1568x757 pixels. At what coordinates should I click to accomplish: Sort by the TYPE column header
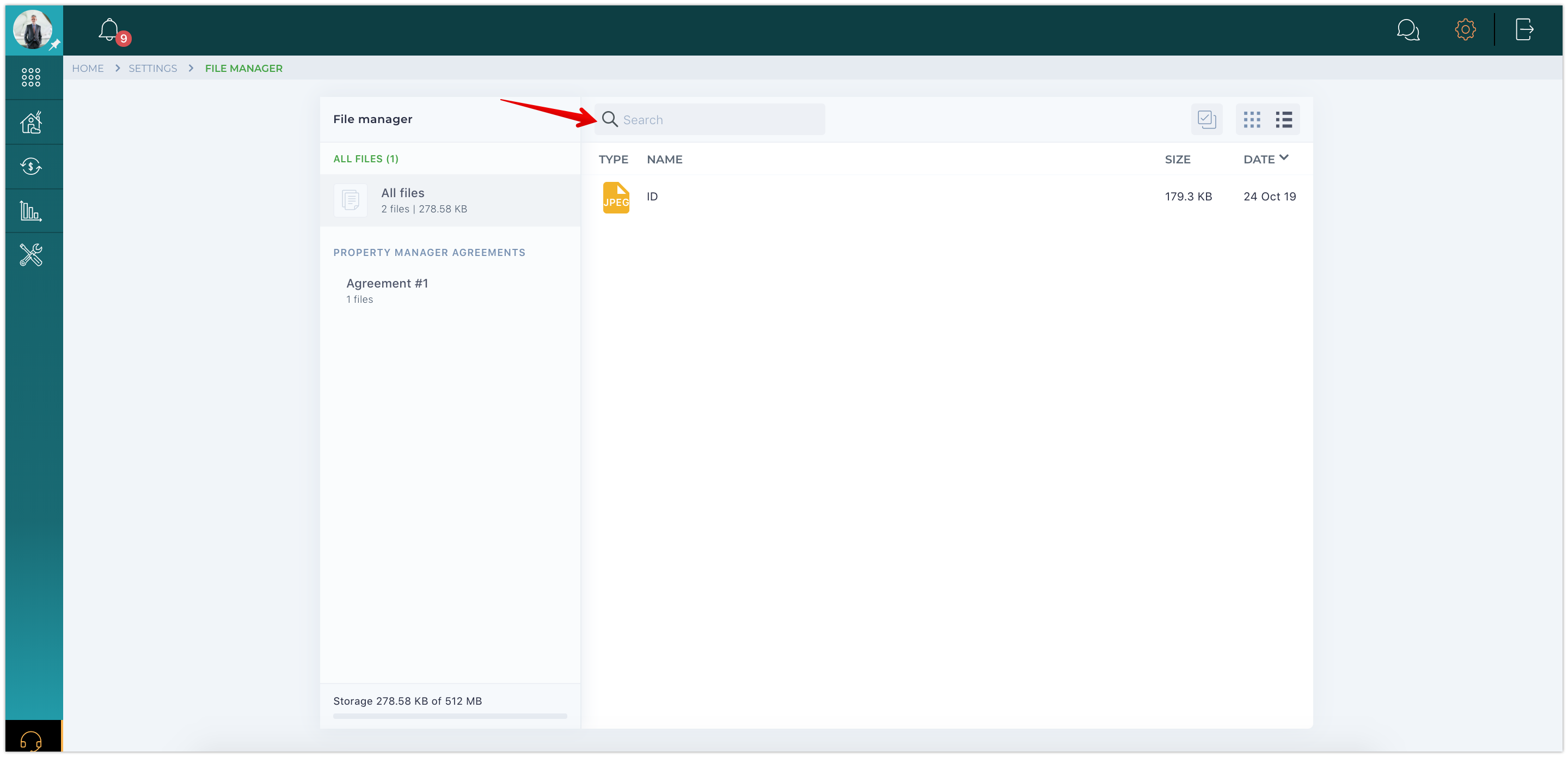pyautogui.click(x=613, y=160)
